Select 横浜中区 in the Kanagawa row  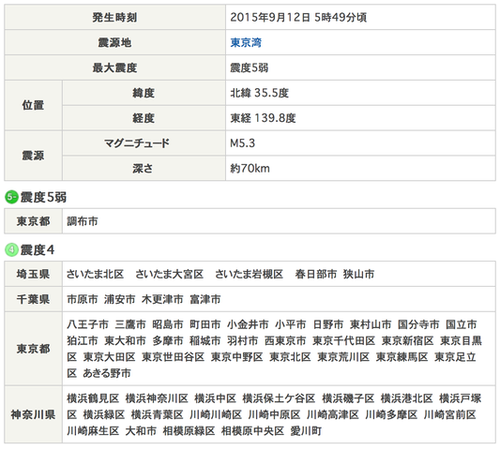click(215, 398)
